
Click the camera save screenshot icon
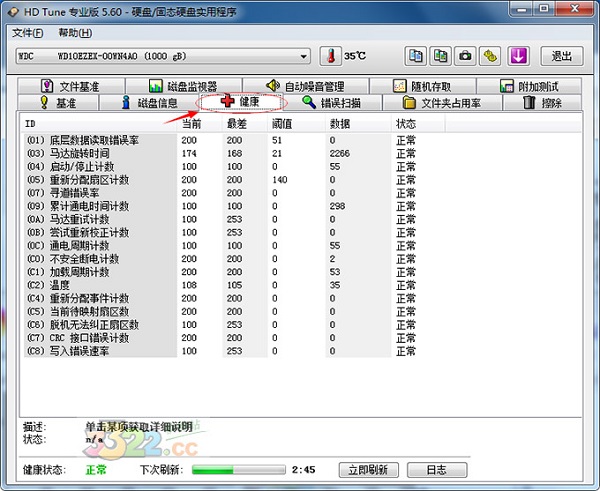pyautogui.click(x=466, y=56)
